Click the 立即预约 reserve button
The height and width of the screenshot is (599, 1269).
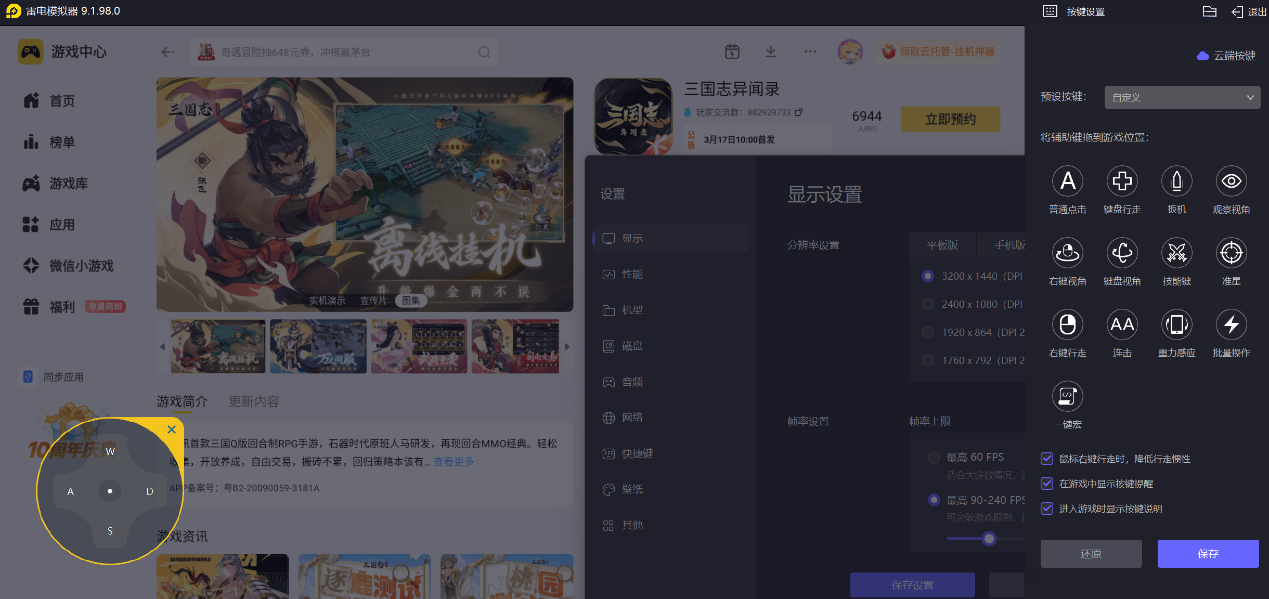(x=950, y=119)
